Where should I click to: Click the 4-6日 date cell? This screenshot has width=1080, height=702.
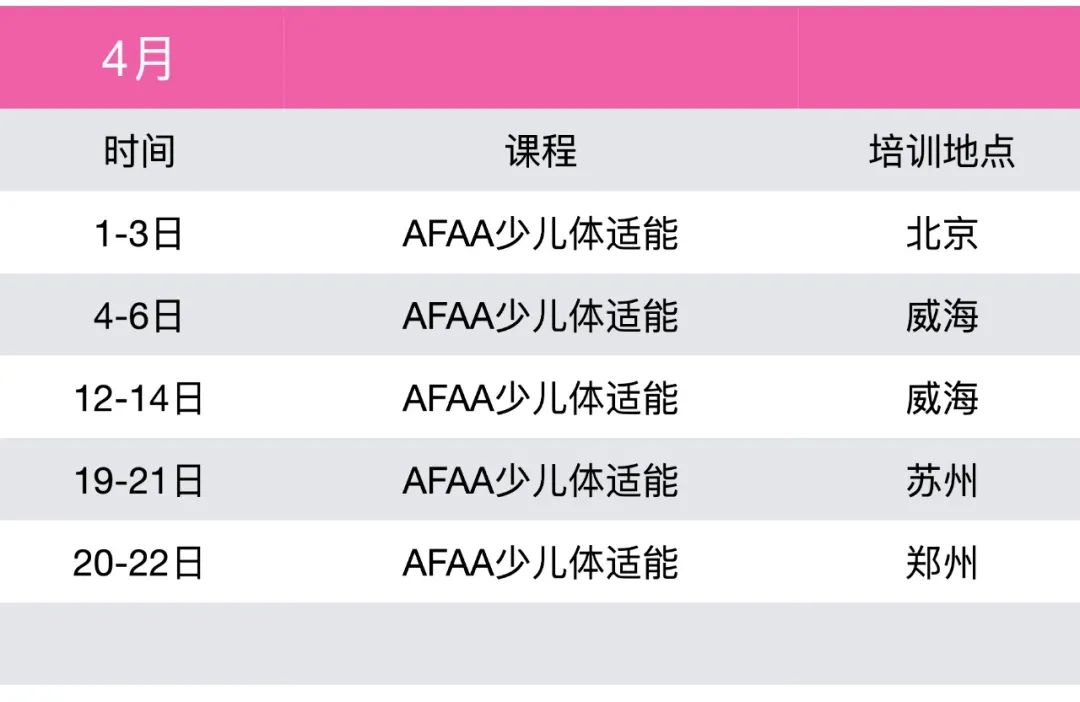(x=139, y=316)
